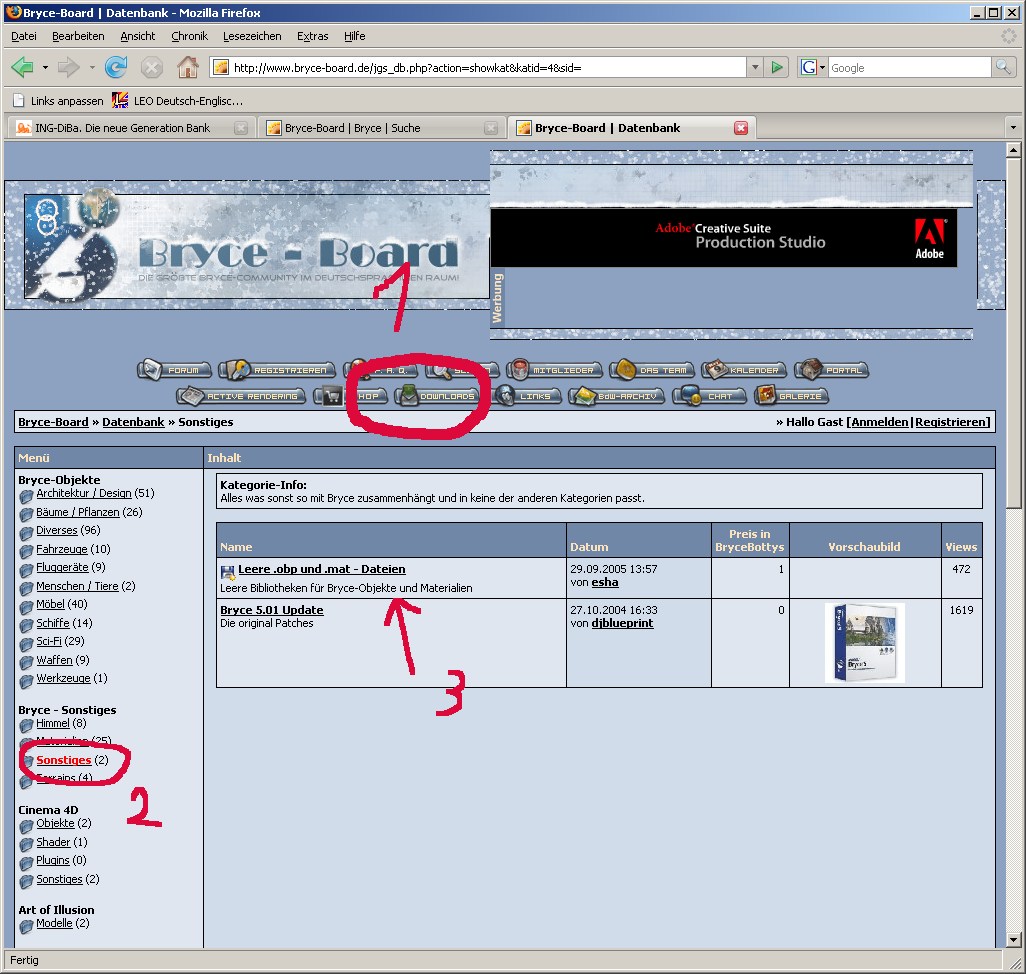Image resolution: width=1026 pixels, height=974 pixels.
Task: Open the Galerie navigation button
Action: 791,396
